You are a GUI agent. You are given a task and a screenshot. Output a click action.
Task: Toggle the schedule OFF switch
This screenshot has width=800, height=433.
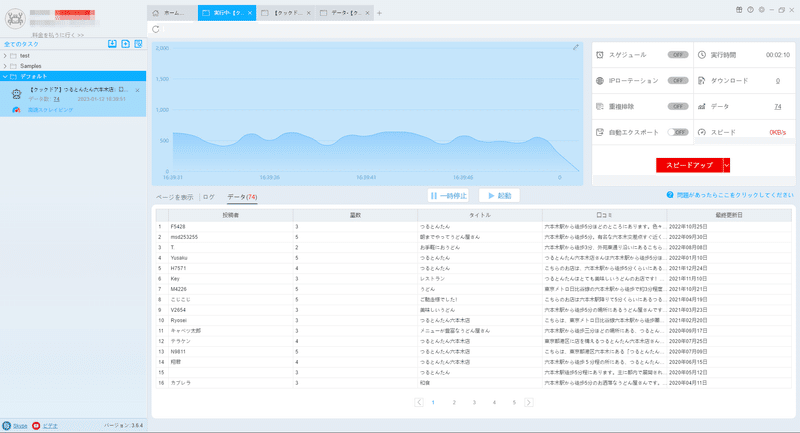click(x=678, y=55)
